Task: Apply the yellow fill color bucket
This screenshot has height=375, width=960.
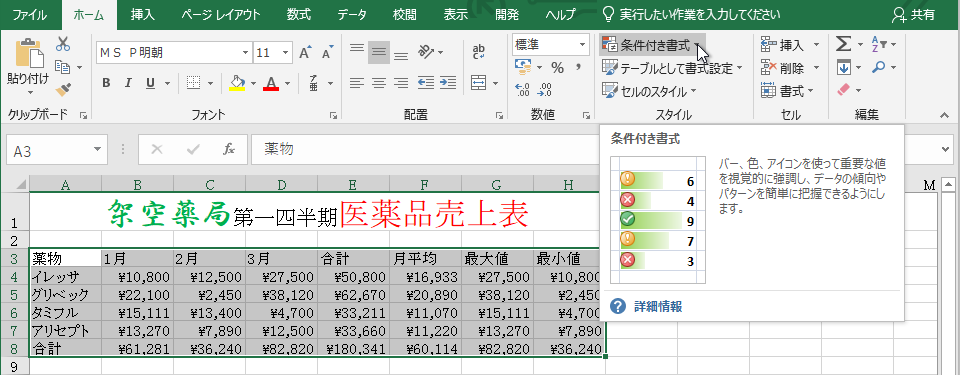Action: pyautogui.click(x=237, y=83)
